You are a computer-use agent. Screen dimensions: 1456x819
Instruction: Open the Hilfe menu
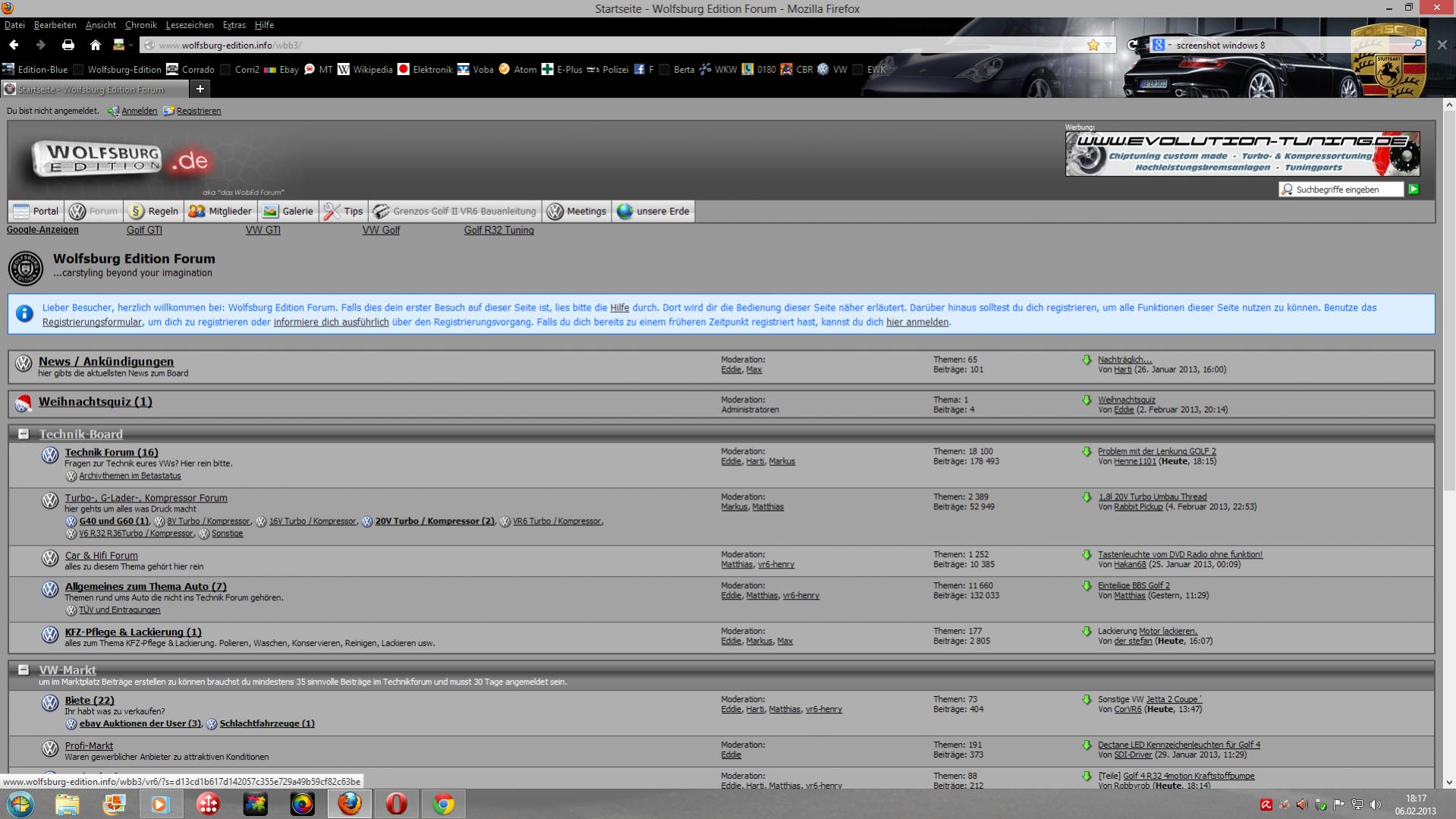[x=264, y=25]
